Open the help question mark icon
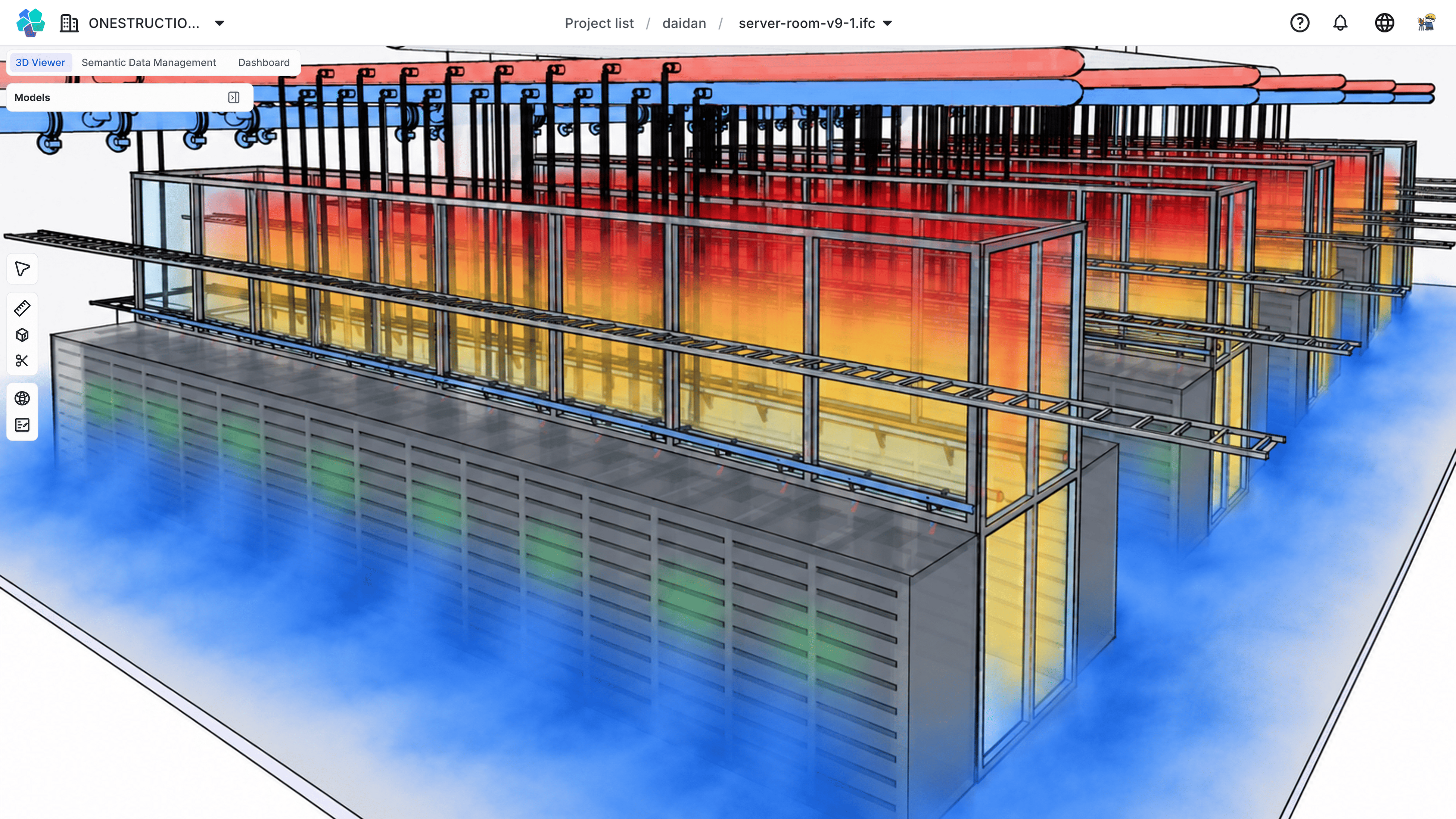 [1300, 23]
